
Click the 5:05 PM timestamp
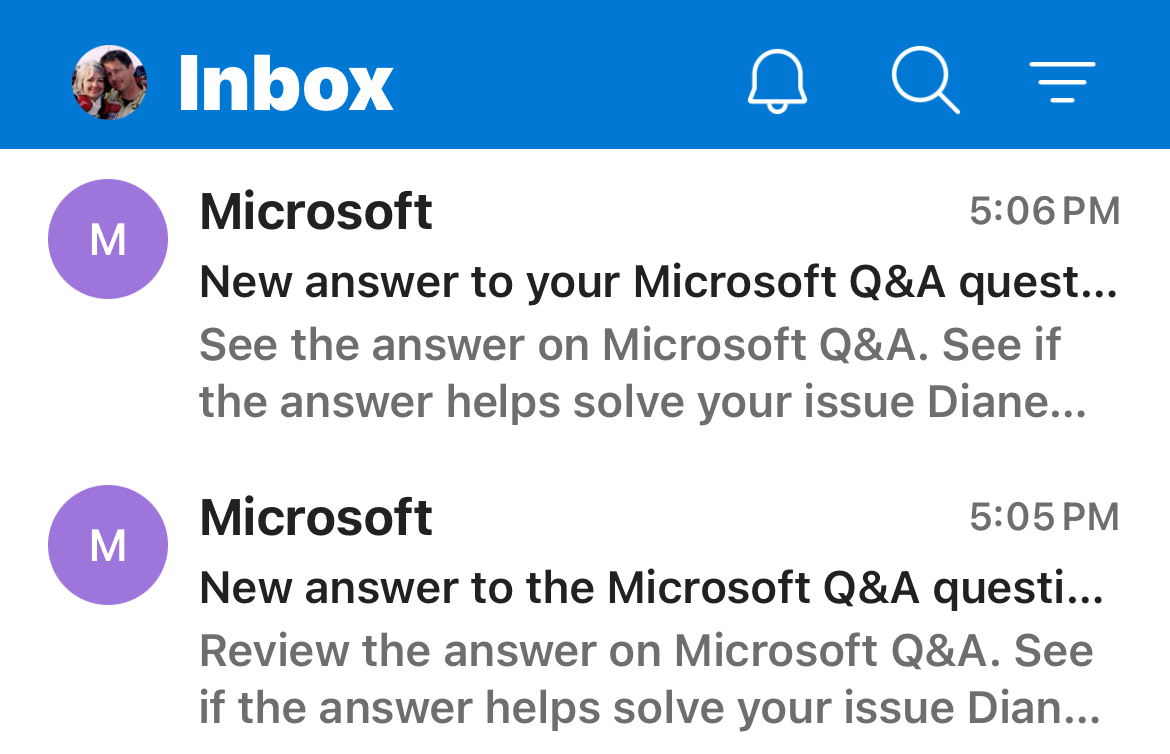(x=1045, y=517)
